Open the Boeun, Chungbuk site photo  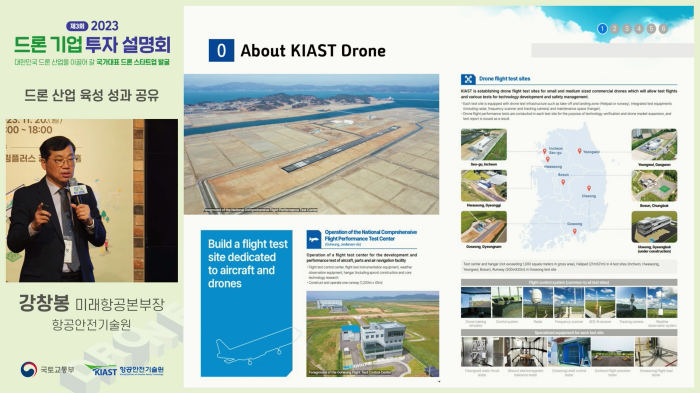coord(654,186)
